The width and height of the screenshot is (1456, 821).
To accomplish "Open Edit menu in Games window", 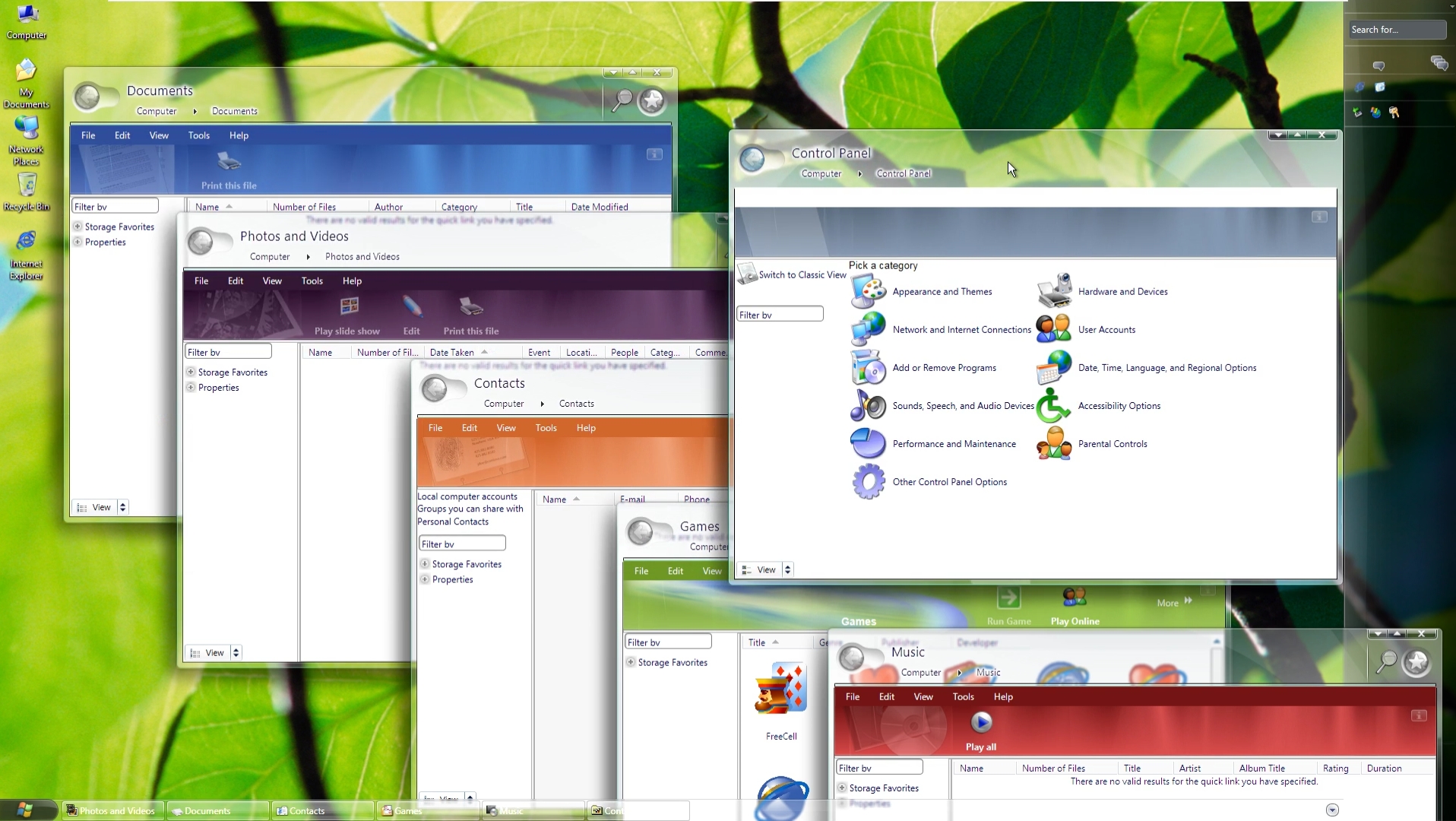I will point(676,571).
